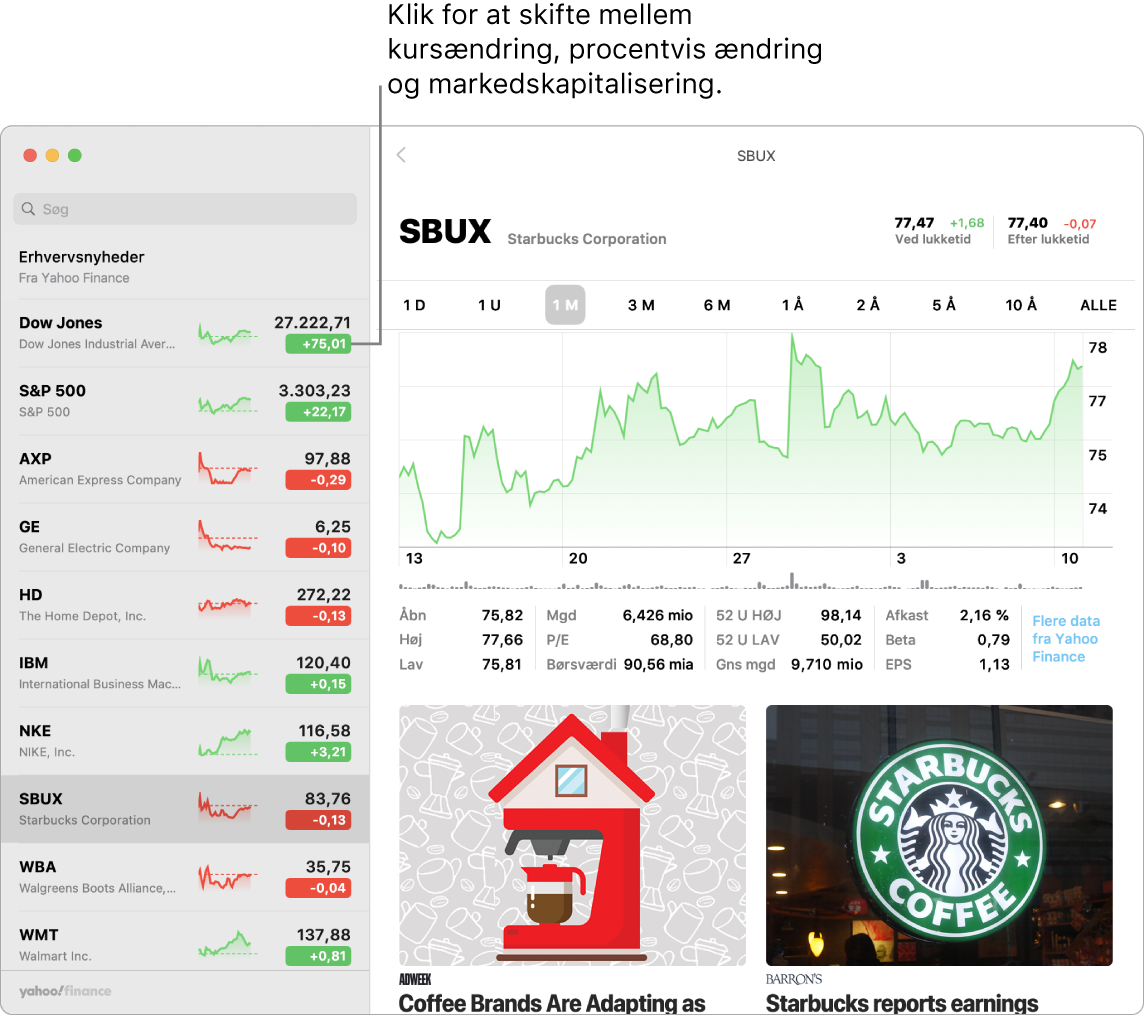The width and height of the screenshot is (1144, 1016).
Task: Click the back chevron above SBUX
Action: 401,155
